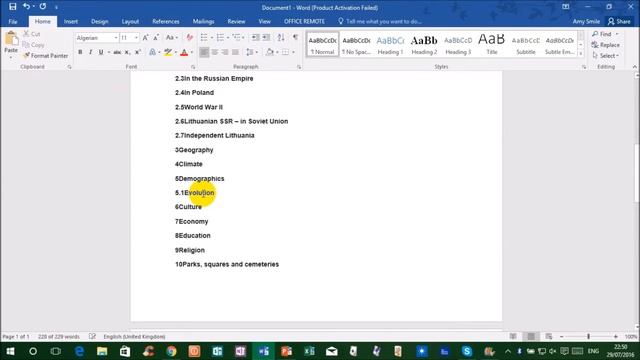Viewport: 640px width, 360px height.
Task: Toggle Underline formatting
Action: coord(101,52)
